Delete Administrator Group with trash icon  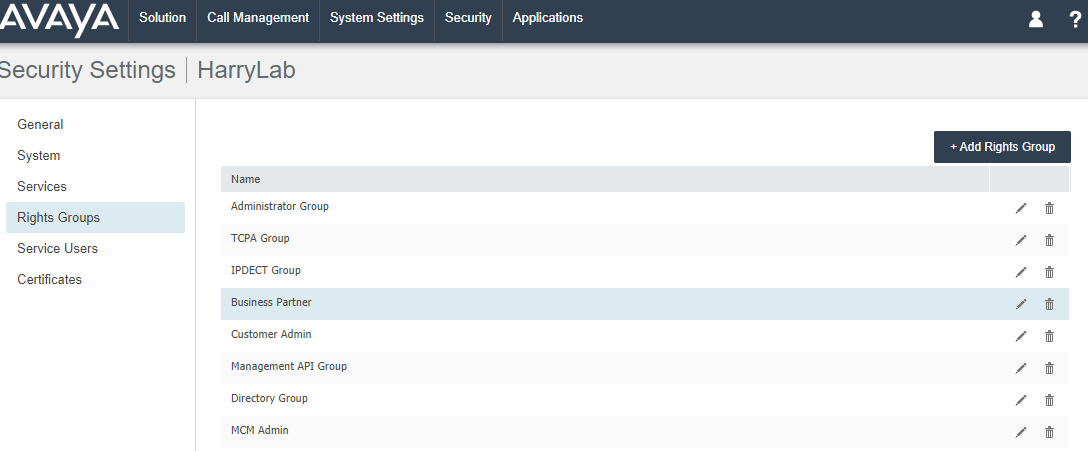[1049, 208]
